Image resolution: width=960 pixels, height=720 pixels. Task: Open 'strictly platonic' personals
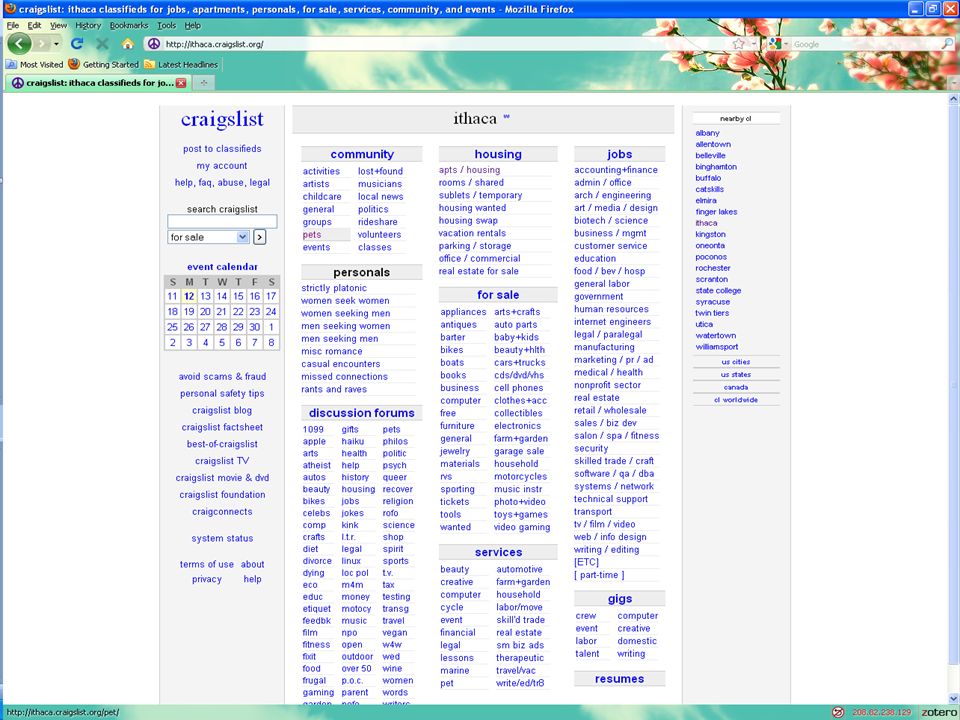334,288
